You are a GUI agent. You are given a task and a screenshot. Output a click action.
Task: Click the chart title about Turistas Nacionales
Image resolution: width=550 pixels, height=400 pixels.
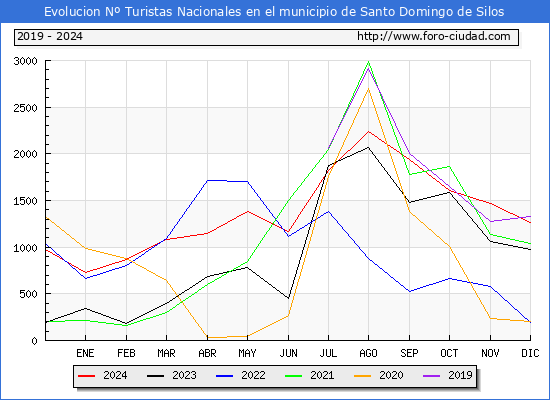pos(274,12)
